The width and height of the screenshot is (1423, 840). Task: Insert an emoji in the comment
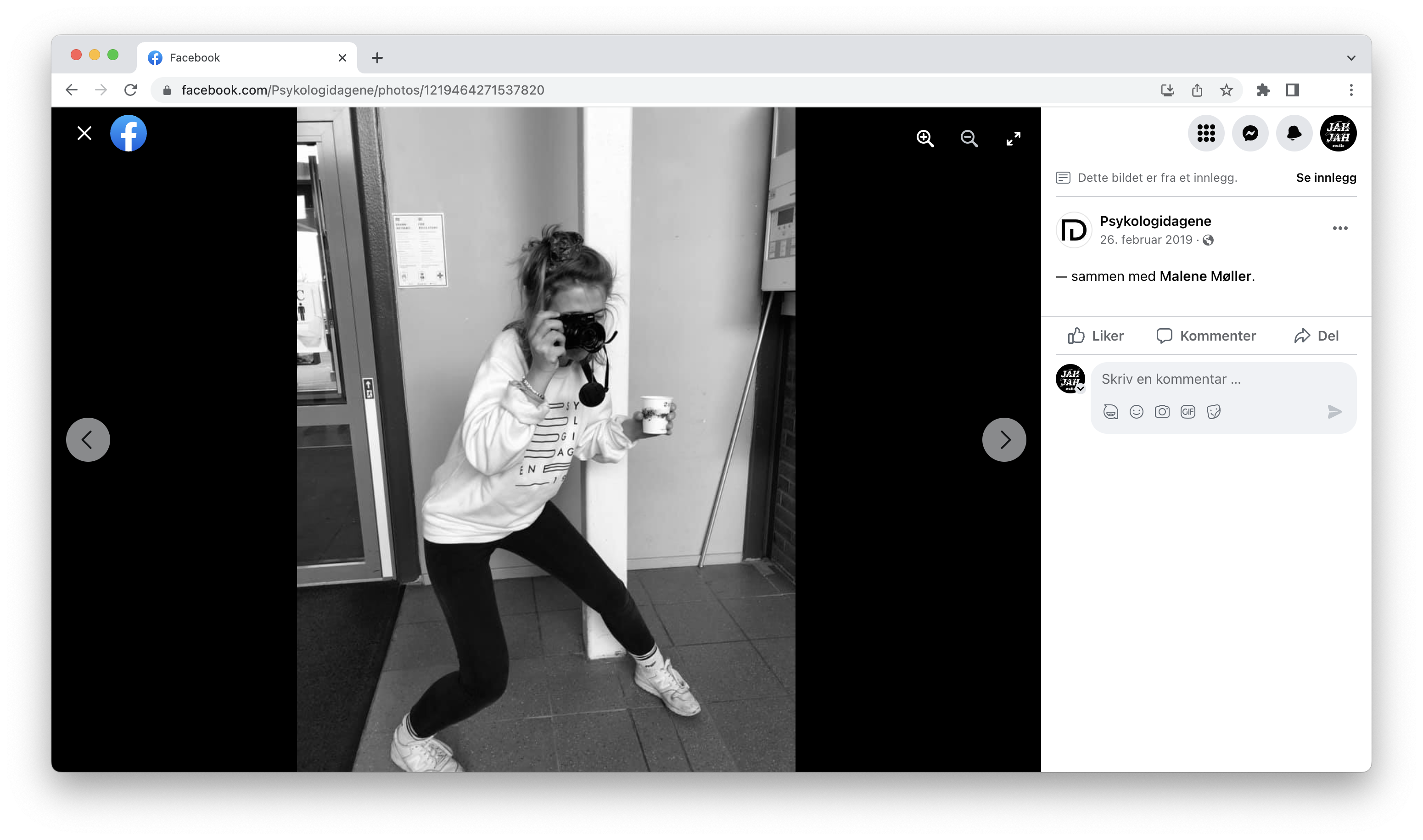[1136, 412]
